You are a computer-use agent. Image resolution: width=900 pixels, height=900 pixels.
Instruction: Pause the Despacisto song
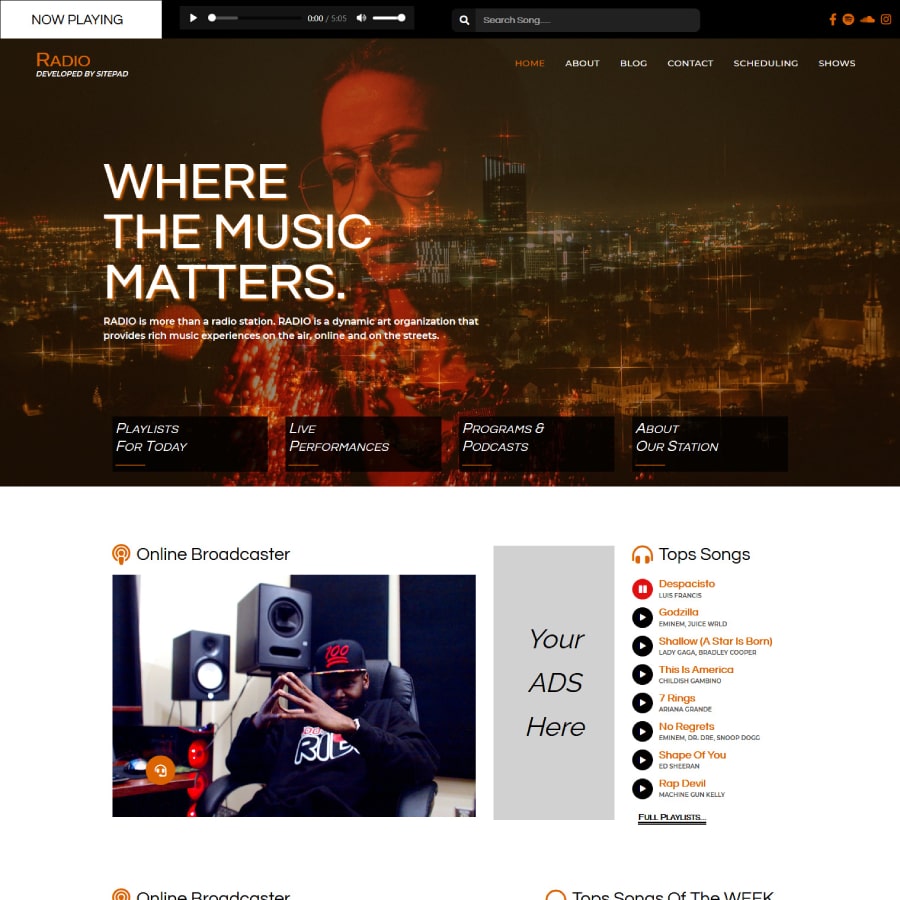click(642, 588)
